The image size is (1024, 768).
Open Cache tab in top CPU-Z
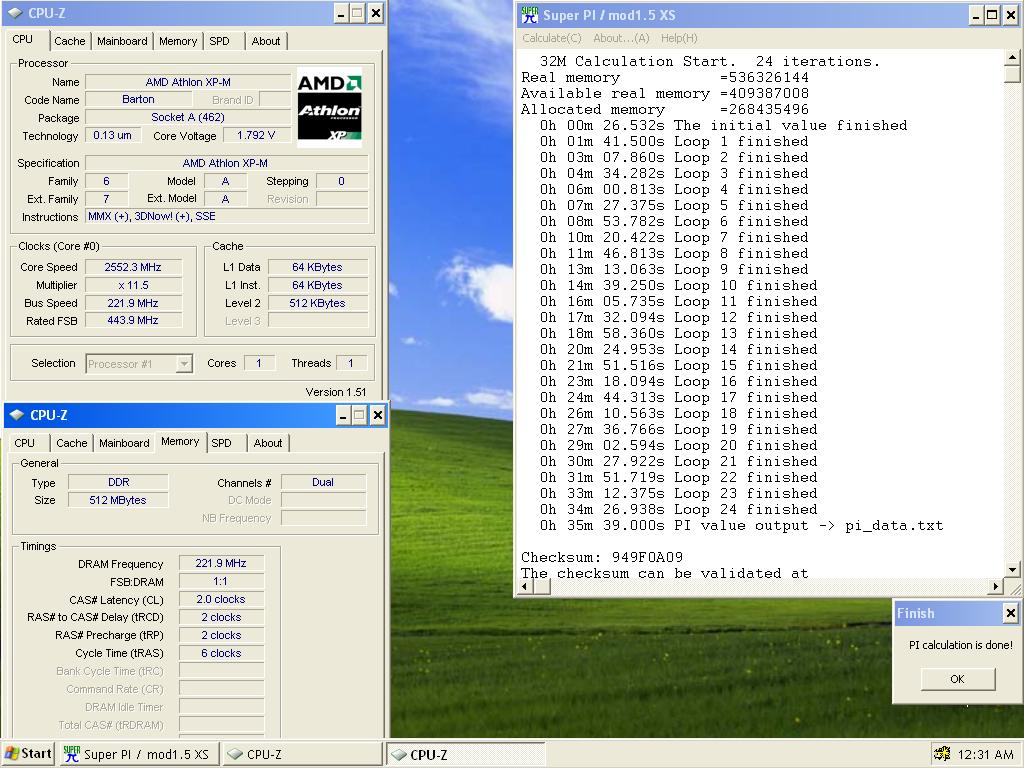(70, 41)
